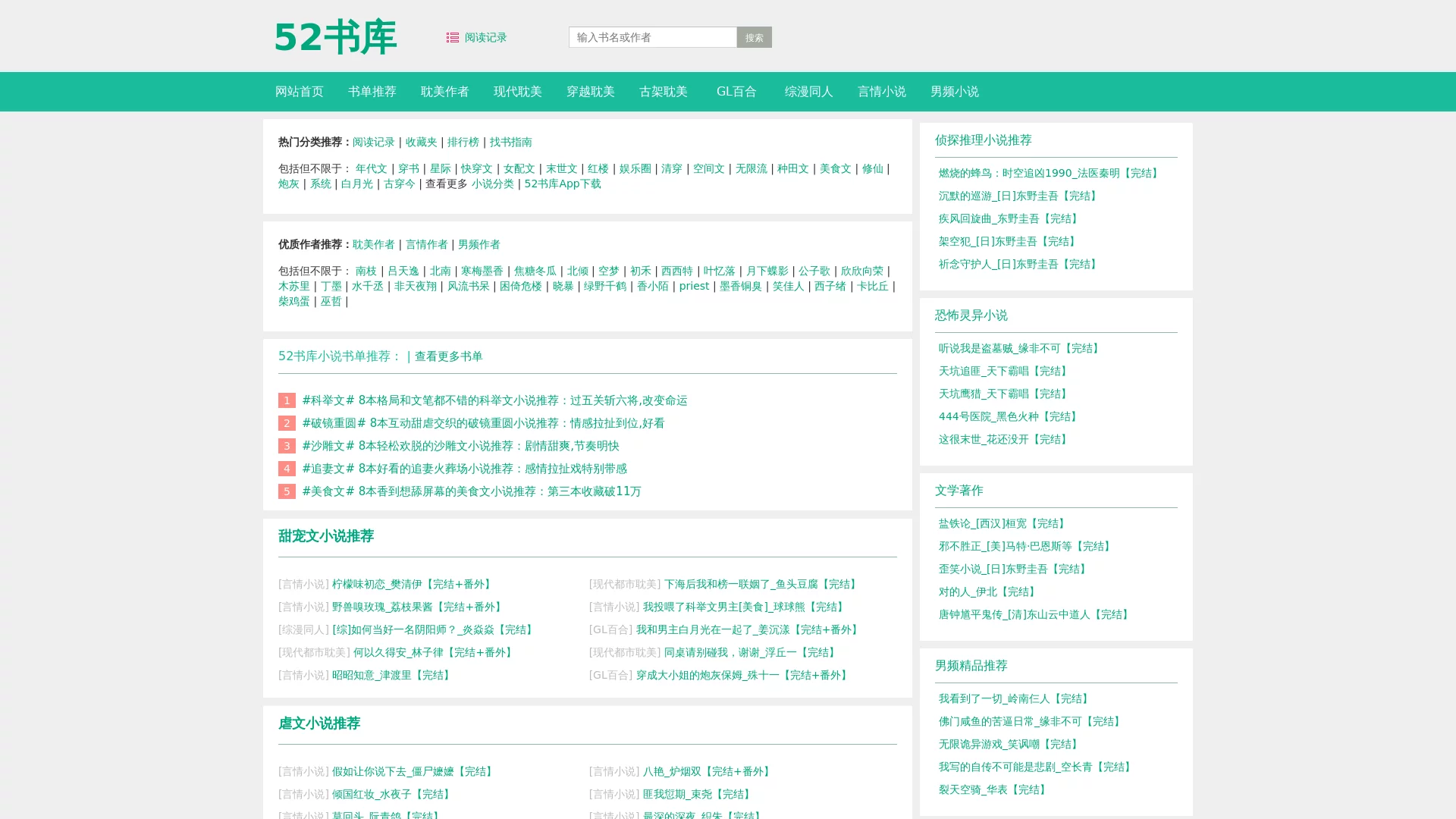This screenshot has width=1456, height=819.
Task: Open 444号医院_黑色火种 sidebar link
Action: coord(1009,416)
